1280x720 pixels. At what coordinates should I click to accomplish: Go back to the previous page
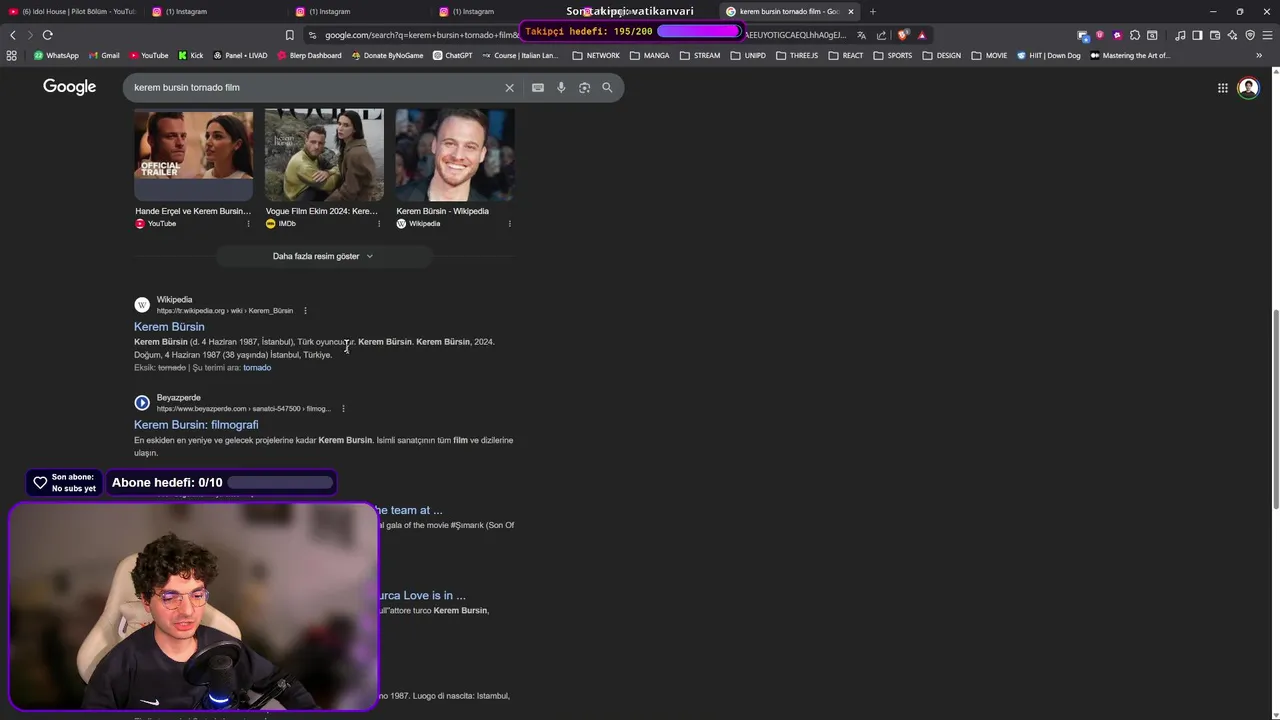[x=13, y=35]
